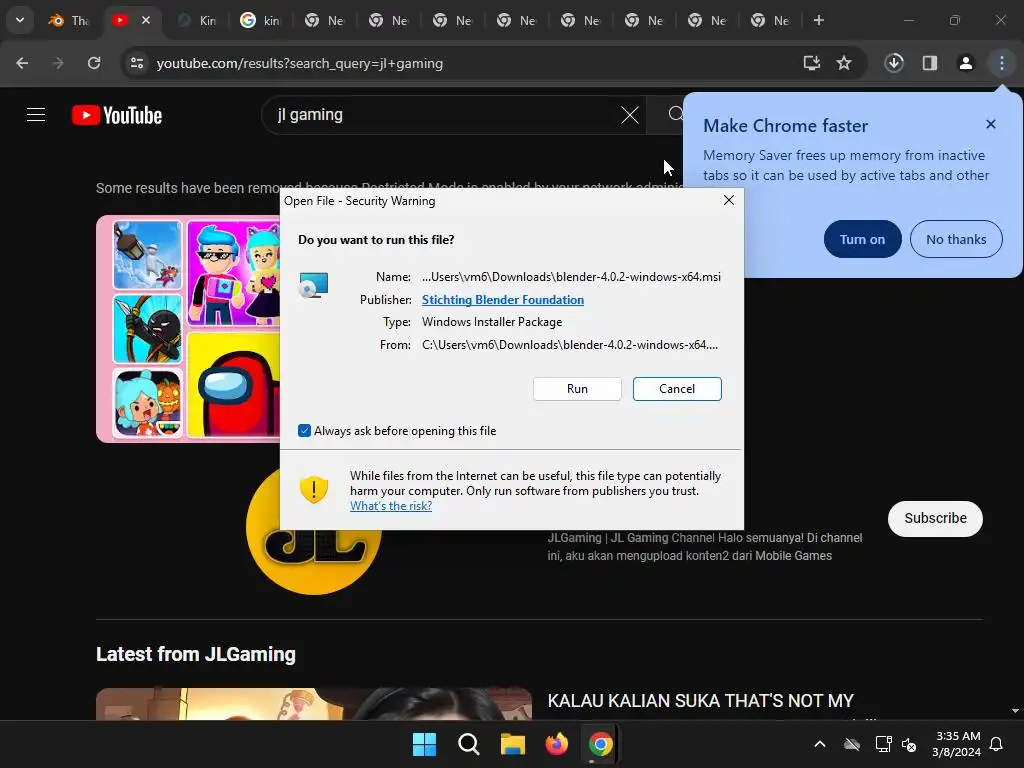1024x768 pixels.
Task: Open the network status tray icon
Action: (x=883, y=744)
